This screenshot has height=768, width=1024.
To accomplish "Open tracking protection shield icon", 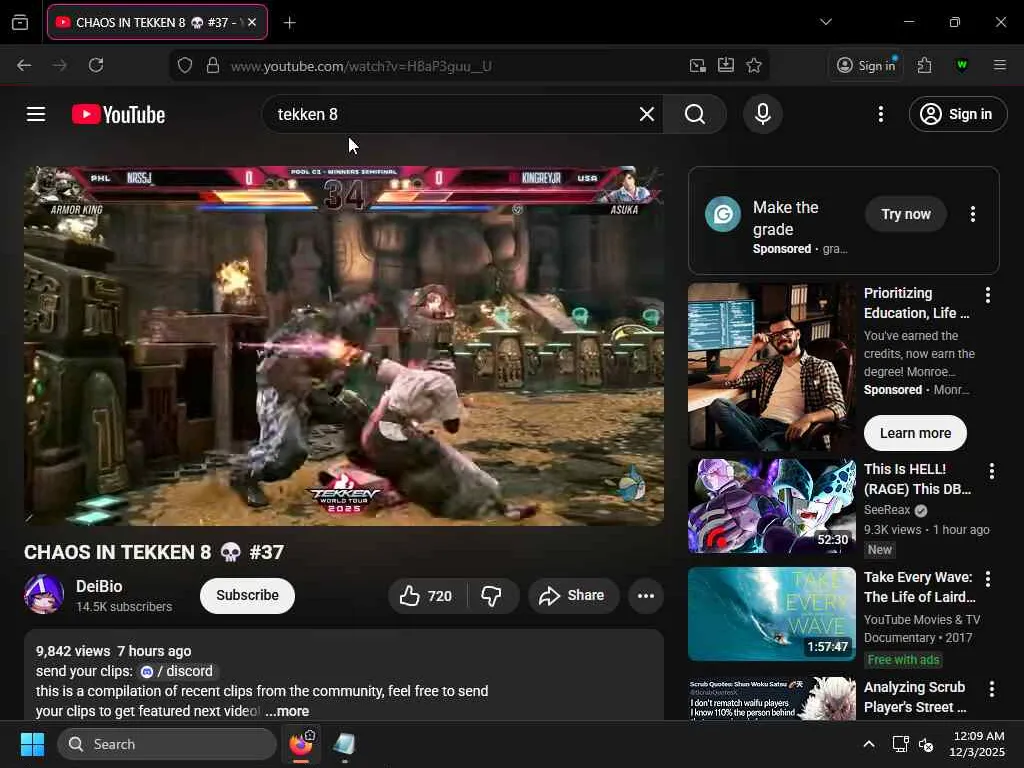I will 185,65.
